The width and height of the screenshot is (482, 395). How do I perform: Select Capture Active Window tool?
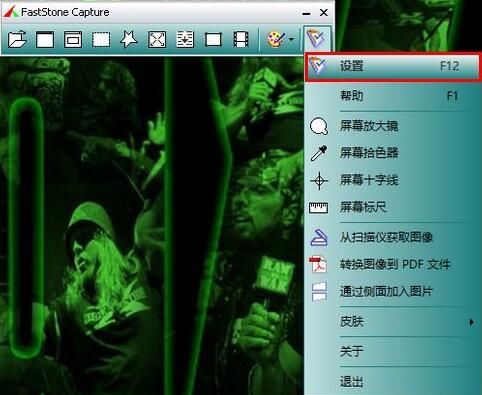click(45, 40)
